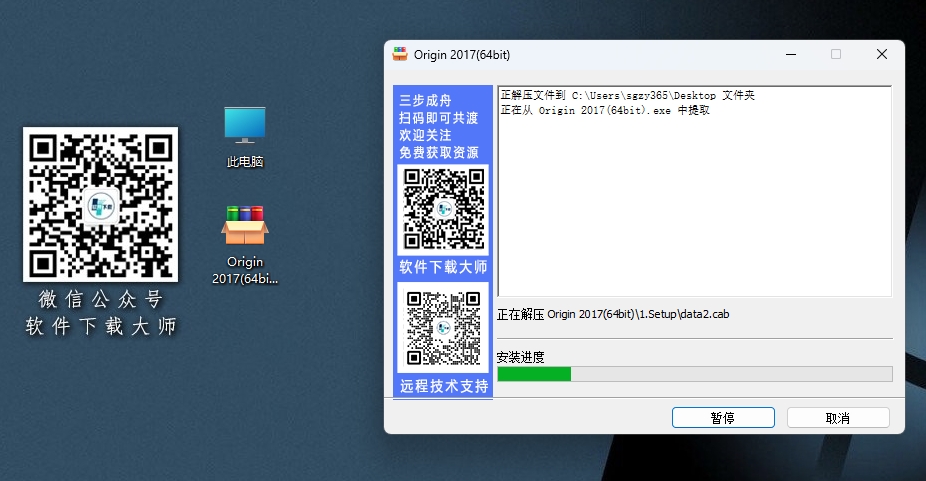The image size is (926, 481).
Task: Click the Origin 2017(64bit) window title text
Action: (463, 55)
